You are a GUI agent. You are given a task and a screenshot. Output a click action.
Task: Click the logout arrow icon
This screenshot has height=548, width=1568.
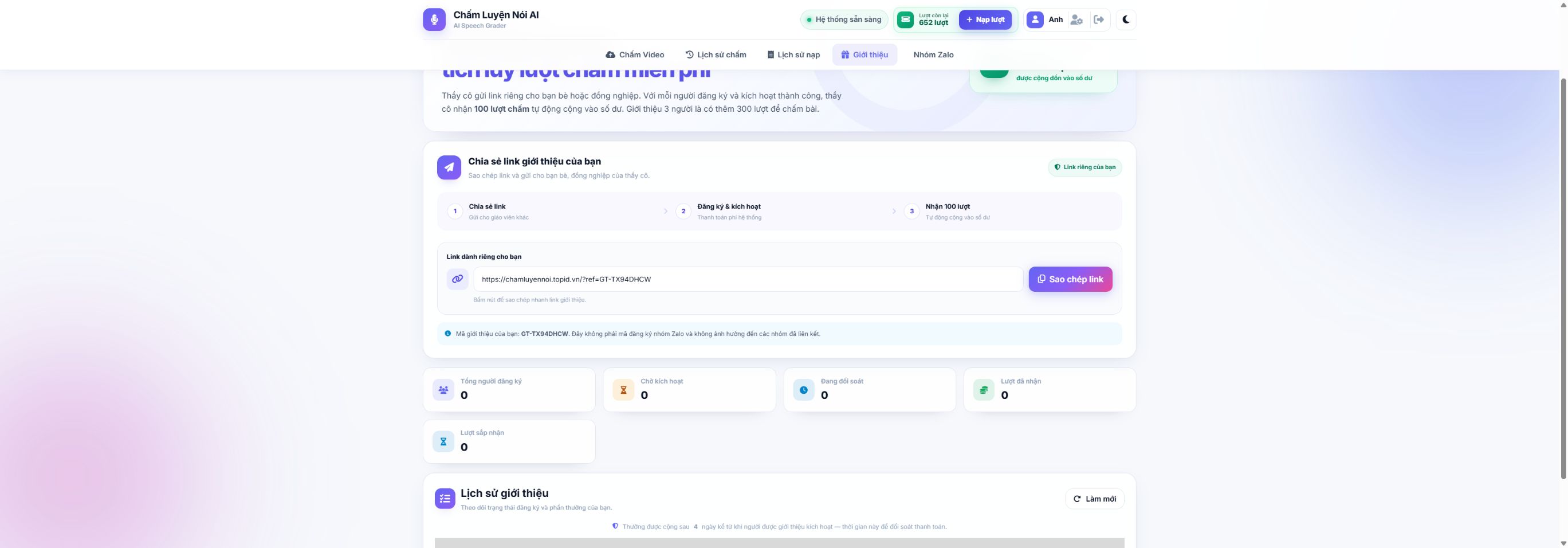coord(1099,19)
